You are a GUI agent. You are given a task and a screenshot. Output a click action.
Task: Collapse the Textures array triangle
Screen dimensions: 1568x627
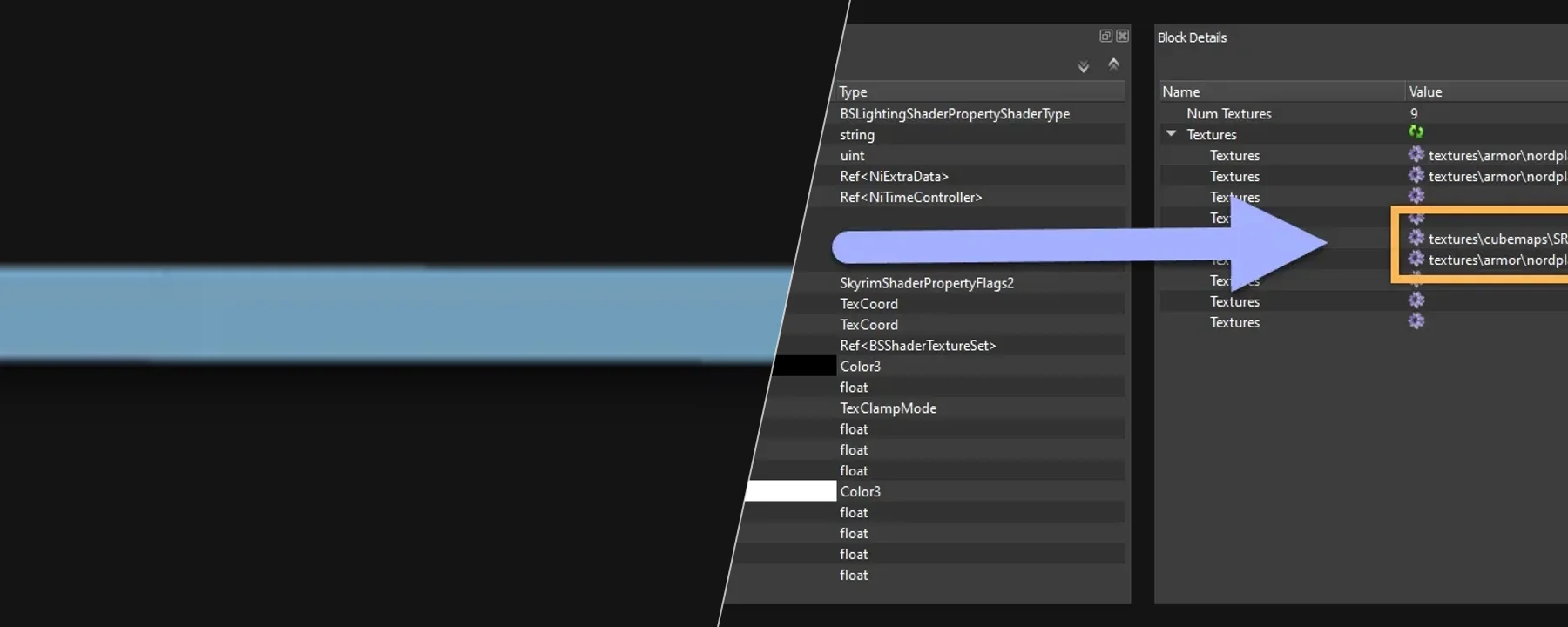[x=1172, y=134]
